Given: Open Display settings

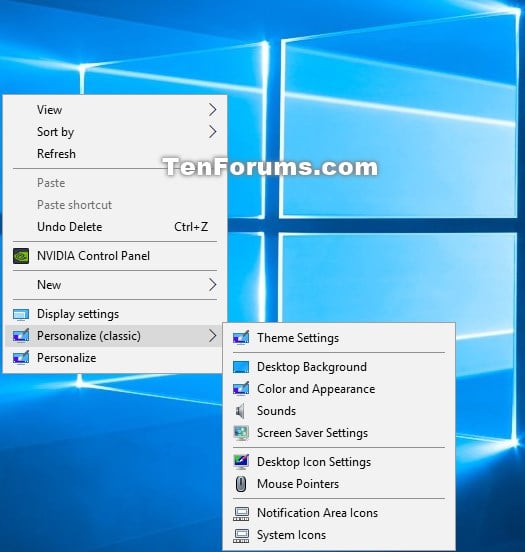Looking at the screenshot, I should click(x=114, y=314).
